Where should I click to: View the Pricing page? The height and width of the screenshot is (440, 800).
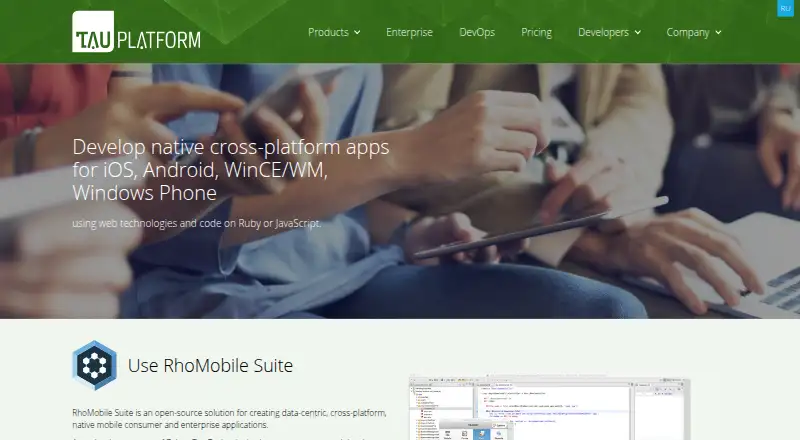tap(536, 32)
